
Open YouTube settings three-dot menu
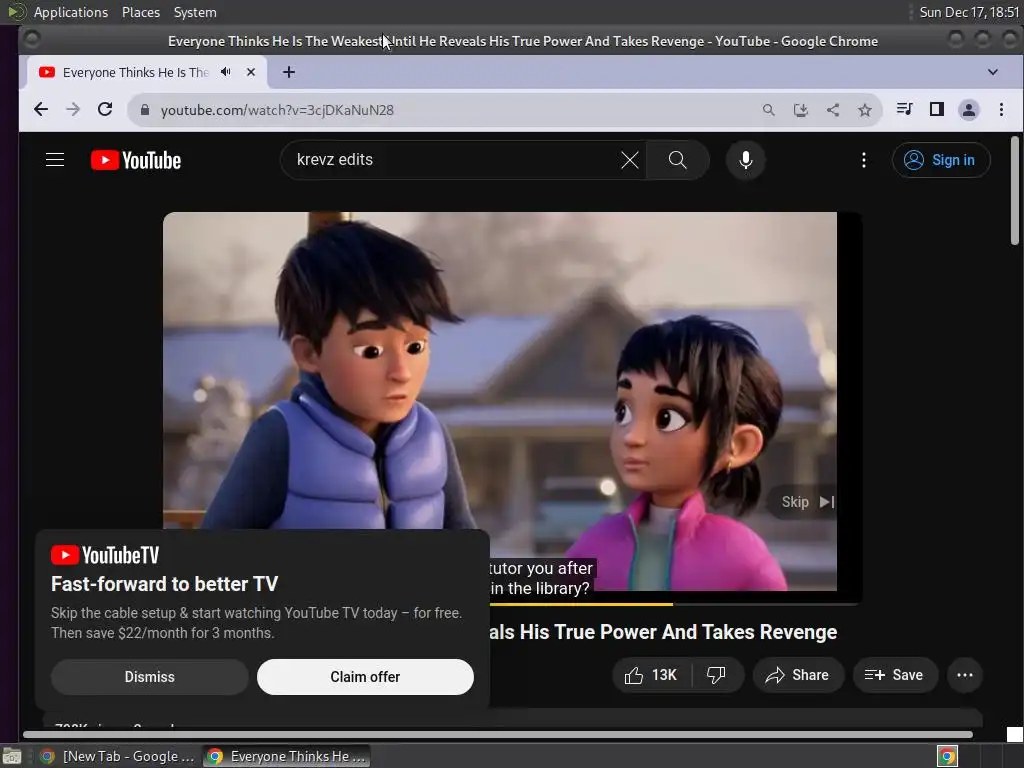[863, 160]
